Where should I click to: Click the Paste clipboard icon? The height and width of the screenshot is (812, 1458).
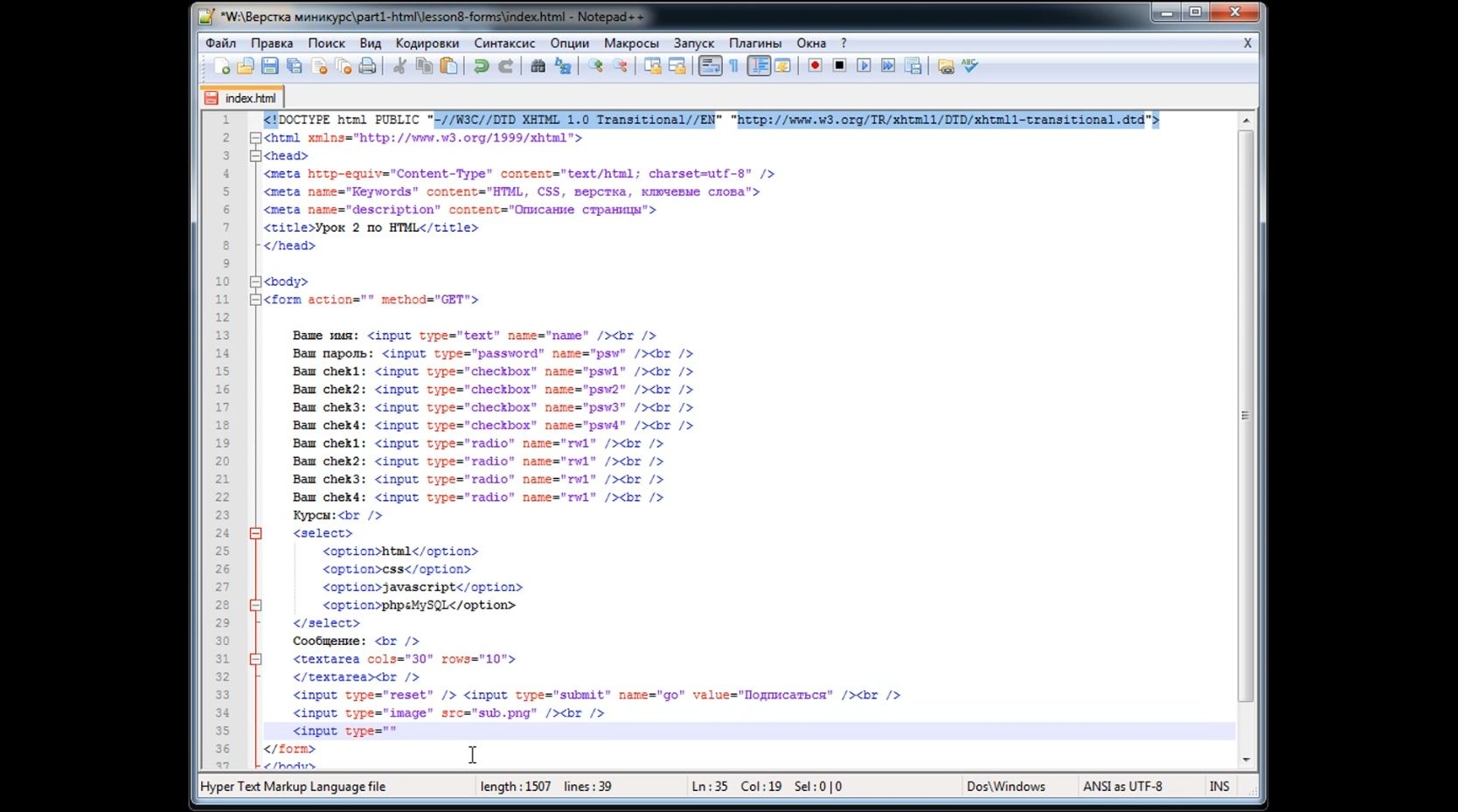[x=448, y=66]
